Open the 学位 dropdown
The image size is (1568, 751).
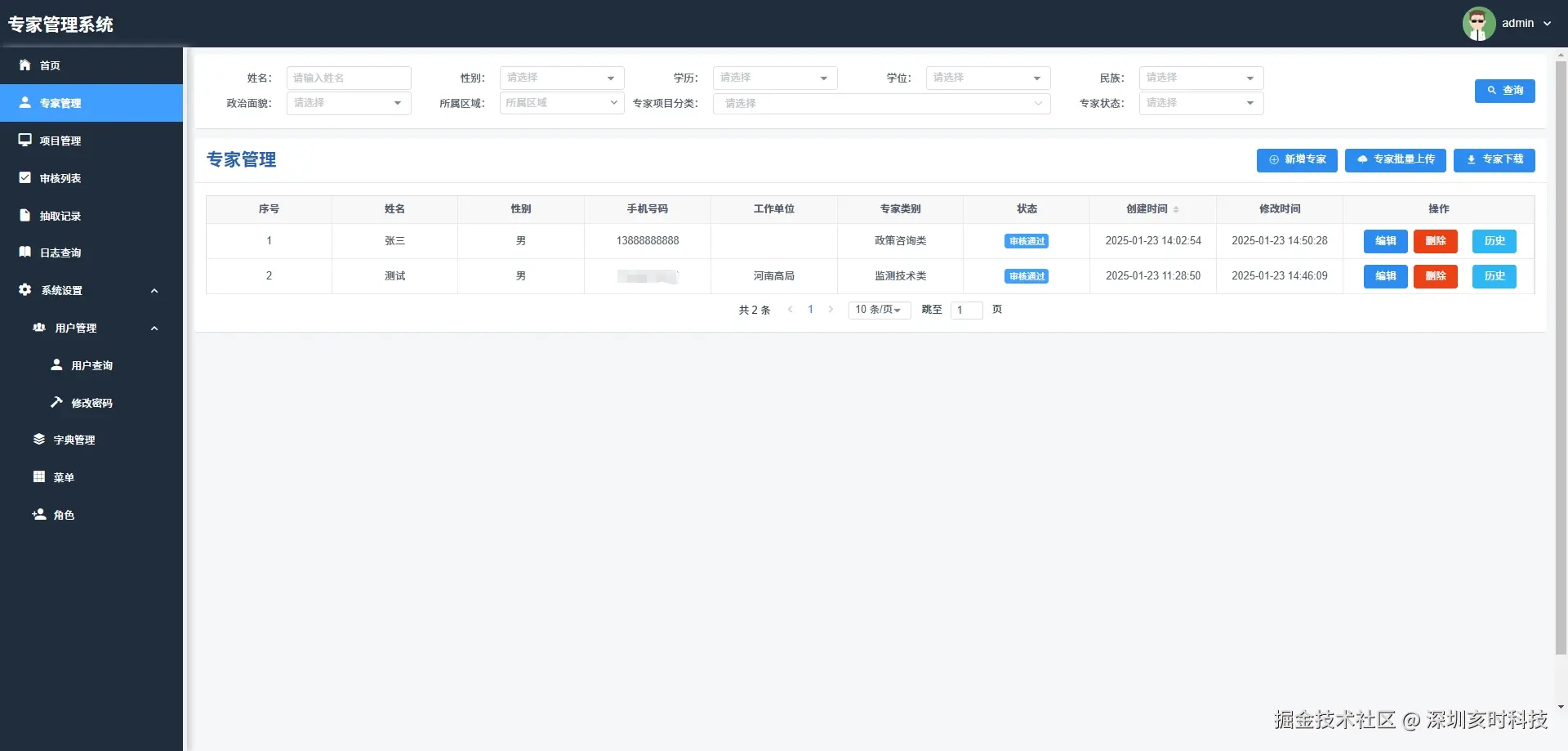click(988, 78)
